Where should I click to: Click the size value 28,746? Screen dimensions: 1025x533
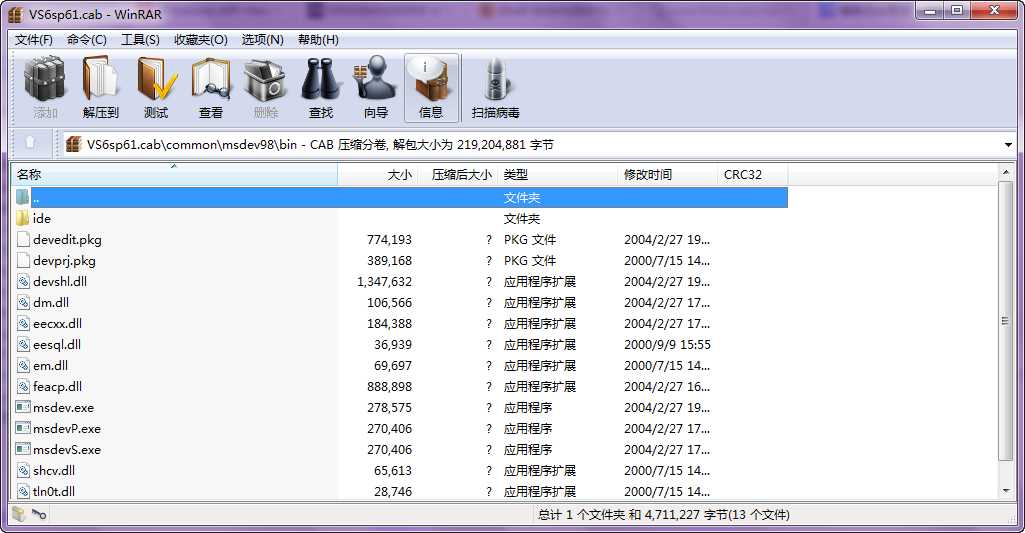pyautogui.click(x=393, y=491)
